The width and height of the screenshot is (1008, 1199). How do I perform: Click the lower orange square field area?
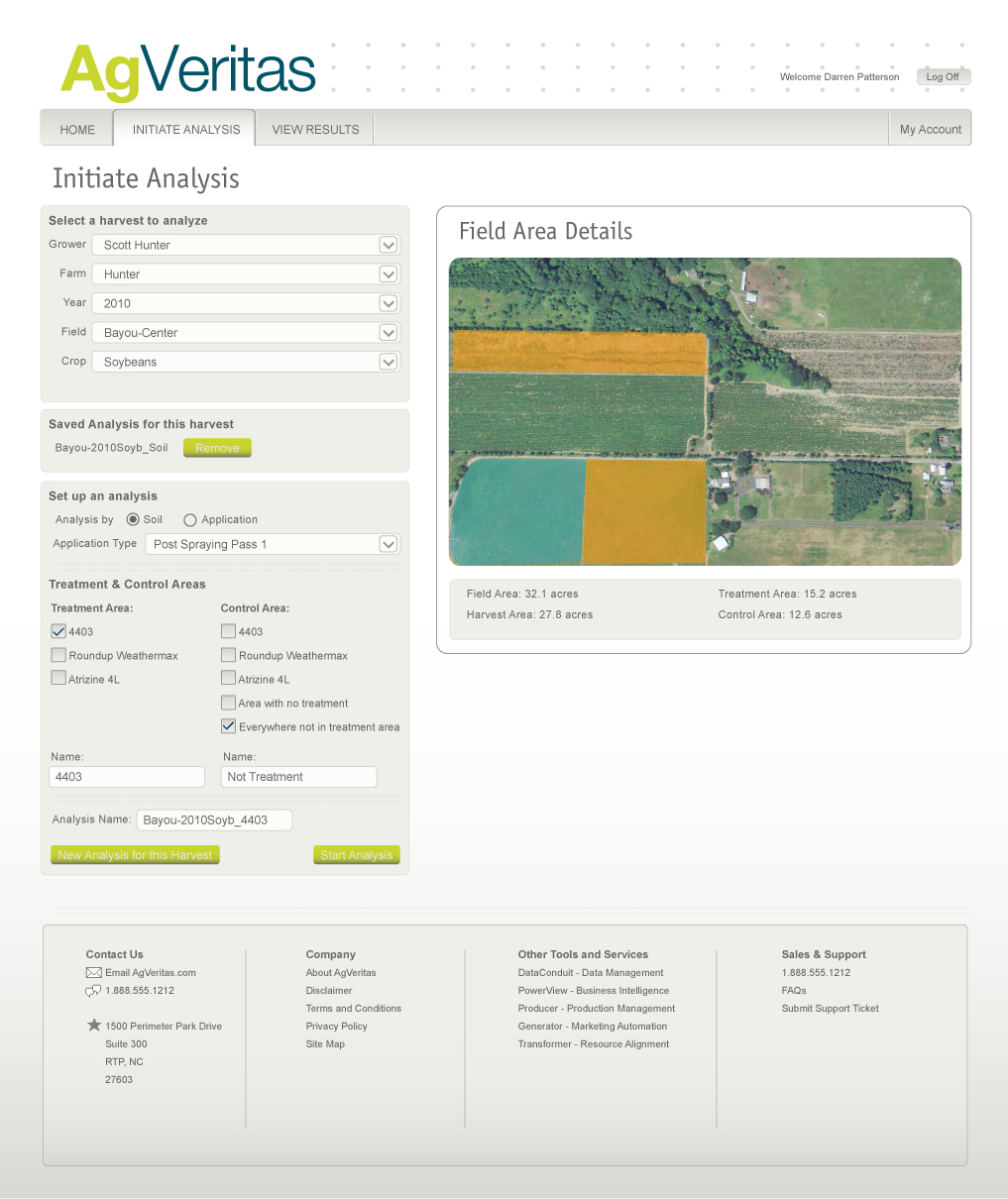pos(644,511)
